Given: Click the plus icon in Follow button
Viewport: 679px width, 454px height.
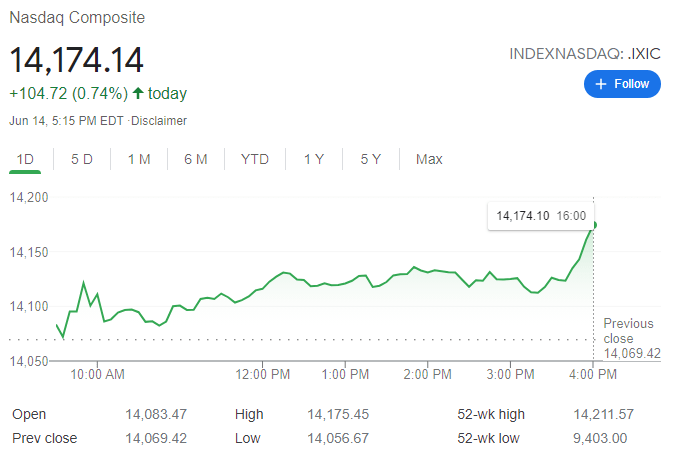Looking at the screenshot, I should [601, 85].
